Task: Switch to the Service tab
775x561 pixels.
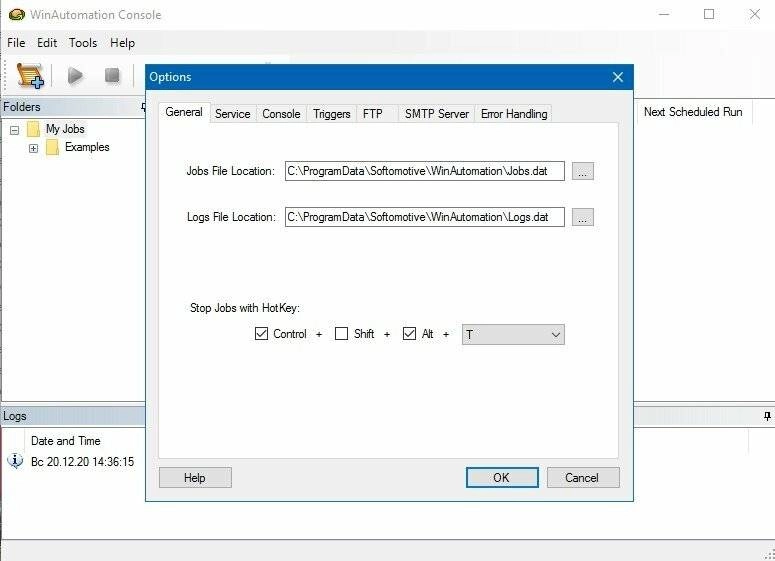Action: pos(232,114)
